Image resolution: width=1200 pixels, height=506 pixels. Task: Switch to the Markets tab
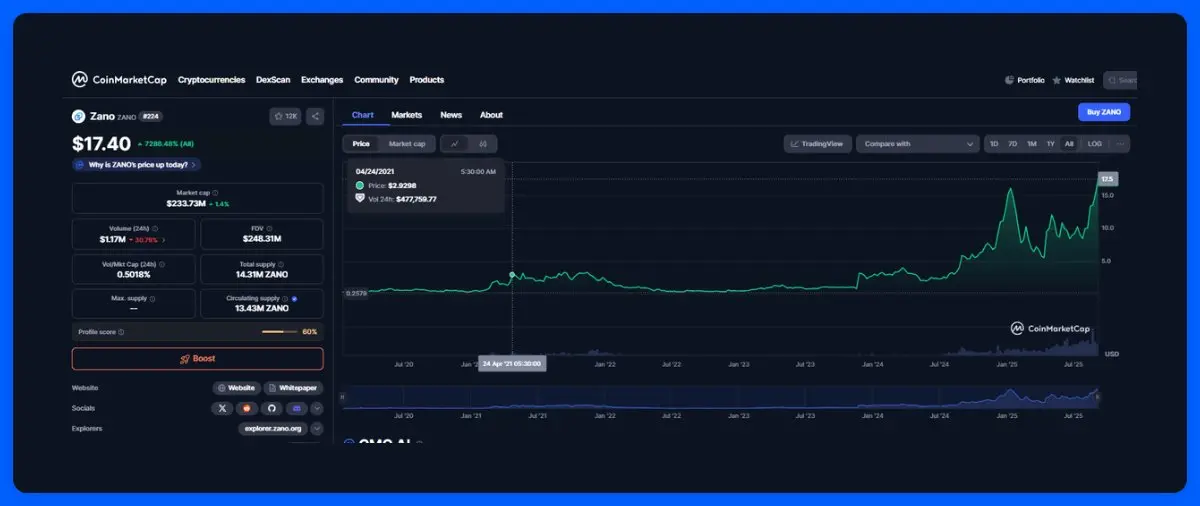click(x=406, y=115)
